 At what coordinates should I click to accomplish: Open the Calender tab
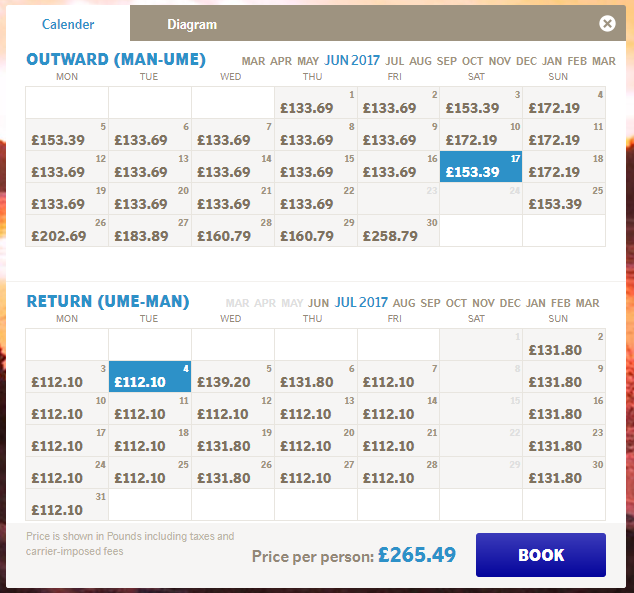pyautogui.click(x=68, y=24)
